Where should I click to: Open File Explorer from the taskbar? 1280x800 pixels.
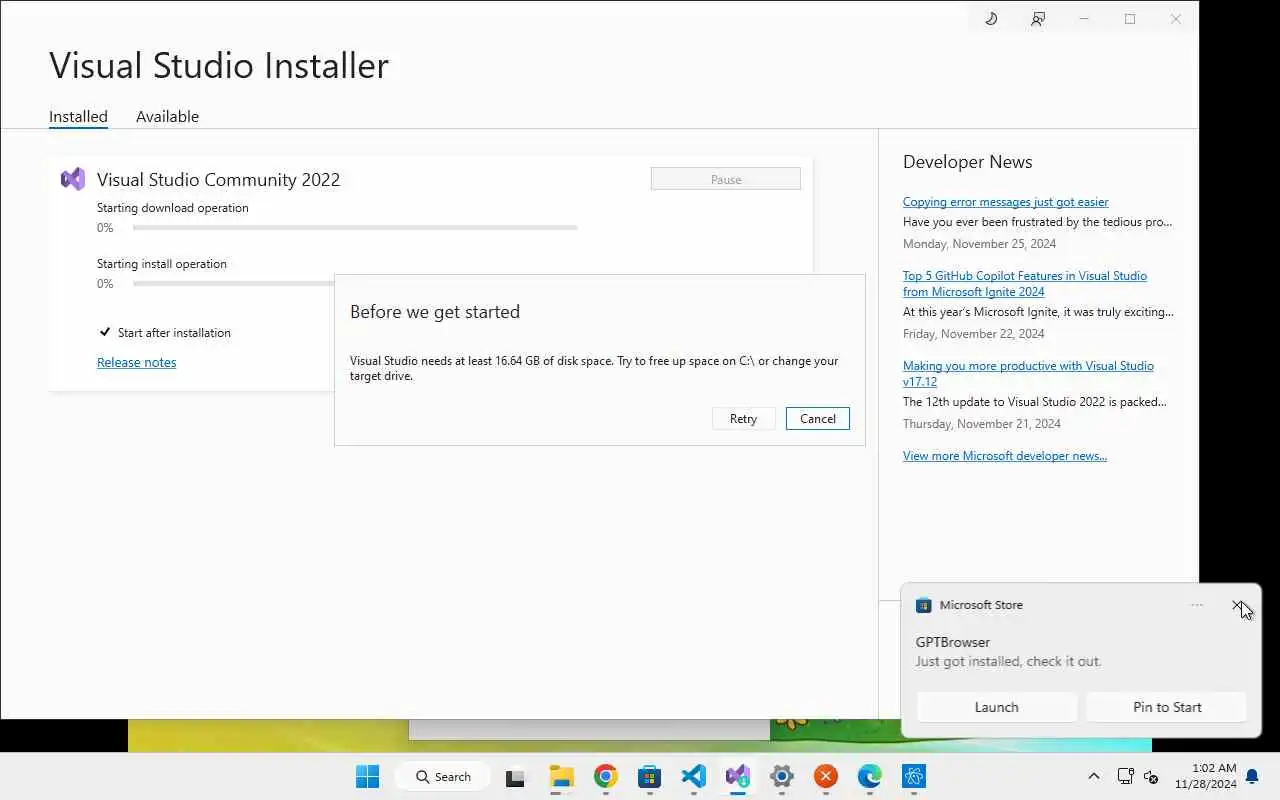561,776
